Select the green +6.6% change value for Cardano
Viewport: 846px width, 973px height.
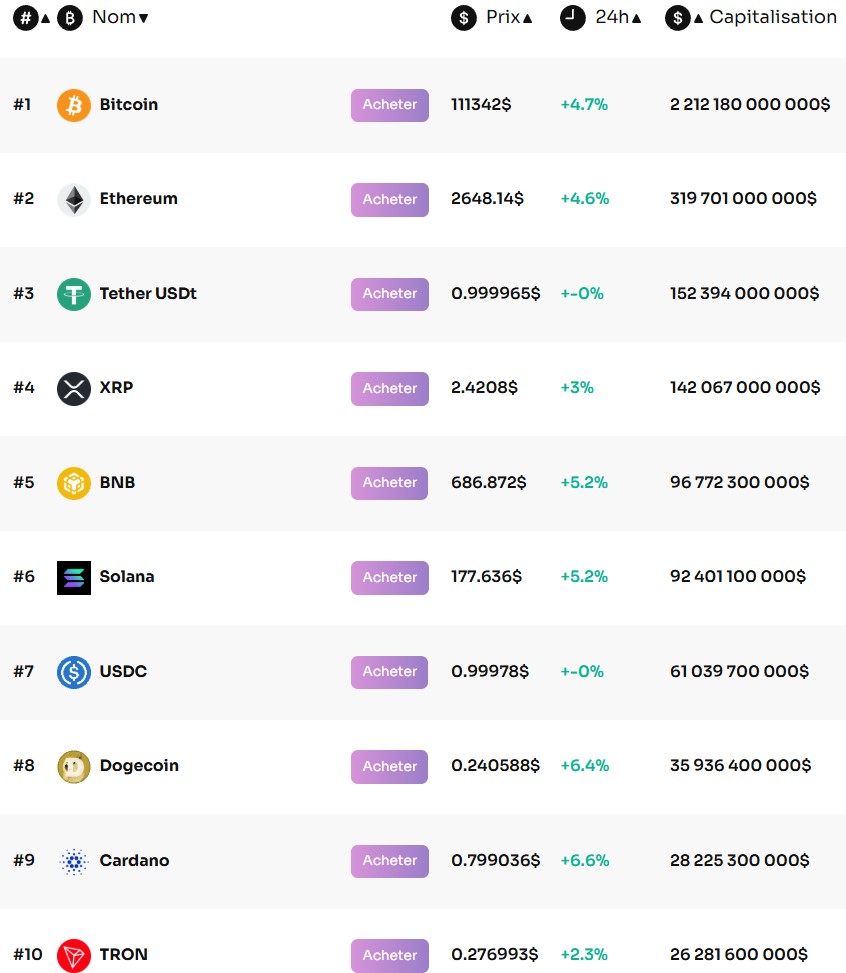(x=584, y=860)
